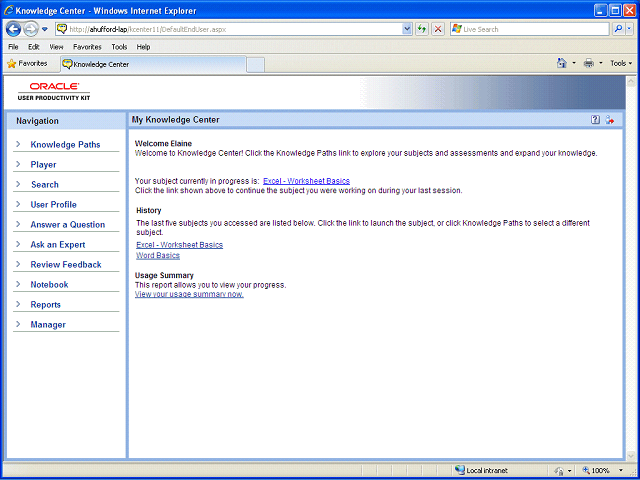Click the chevron beside Knowledge Paths
This screenshot has width=640, height=480.
18,144
